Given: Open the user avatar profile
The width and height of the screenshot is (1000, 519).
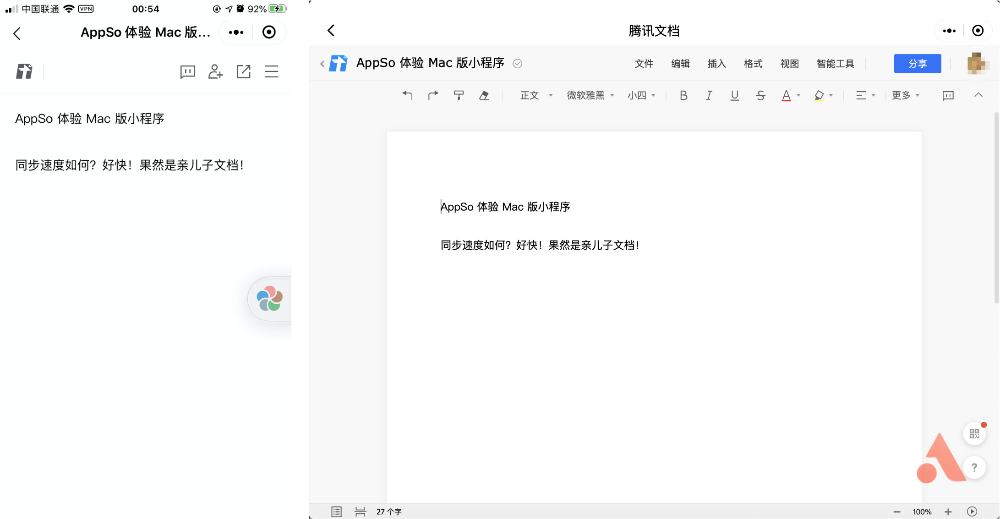Looking at the screenshot, I should (978, 63).
